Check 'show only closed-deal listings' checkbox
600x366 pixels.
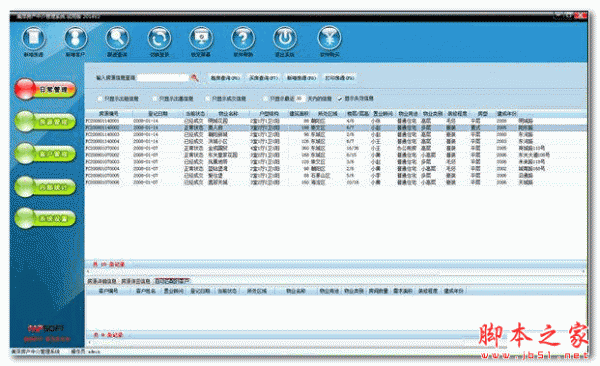click(x=208, y=99)
